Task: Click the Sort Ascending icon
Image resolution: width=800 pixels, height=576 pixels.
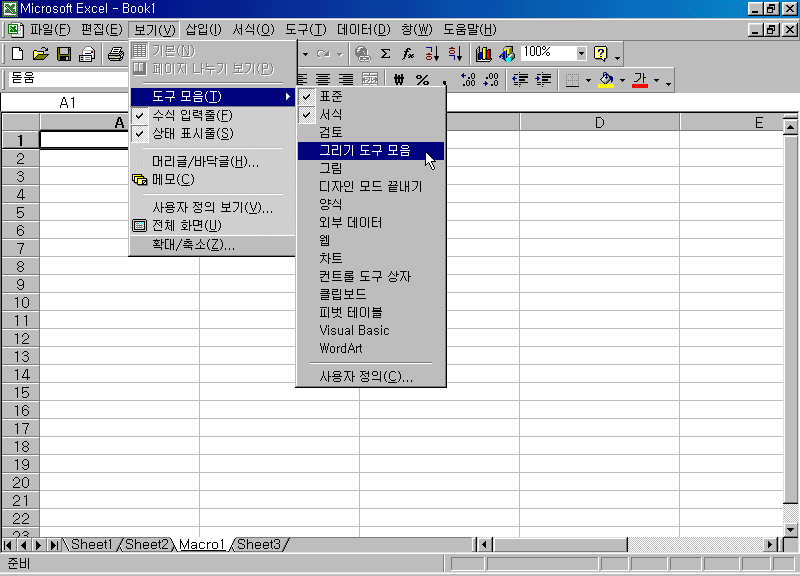Action: 432,54
